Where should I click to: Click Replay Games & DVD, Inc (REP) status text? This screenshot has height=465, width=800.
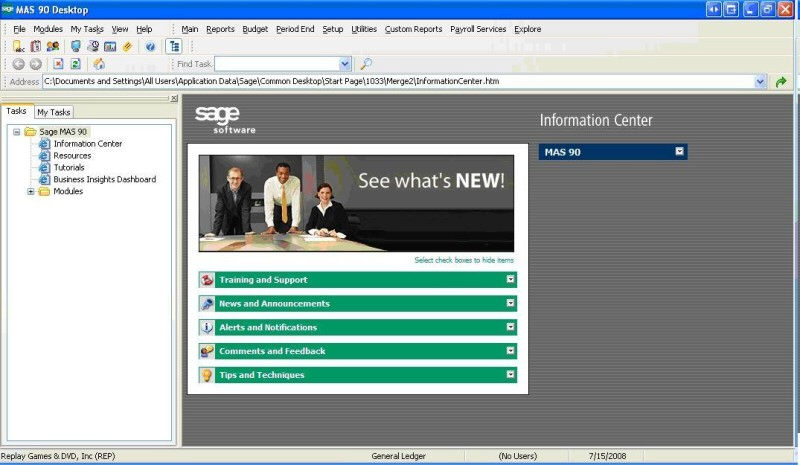58,456
